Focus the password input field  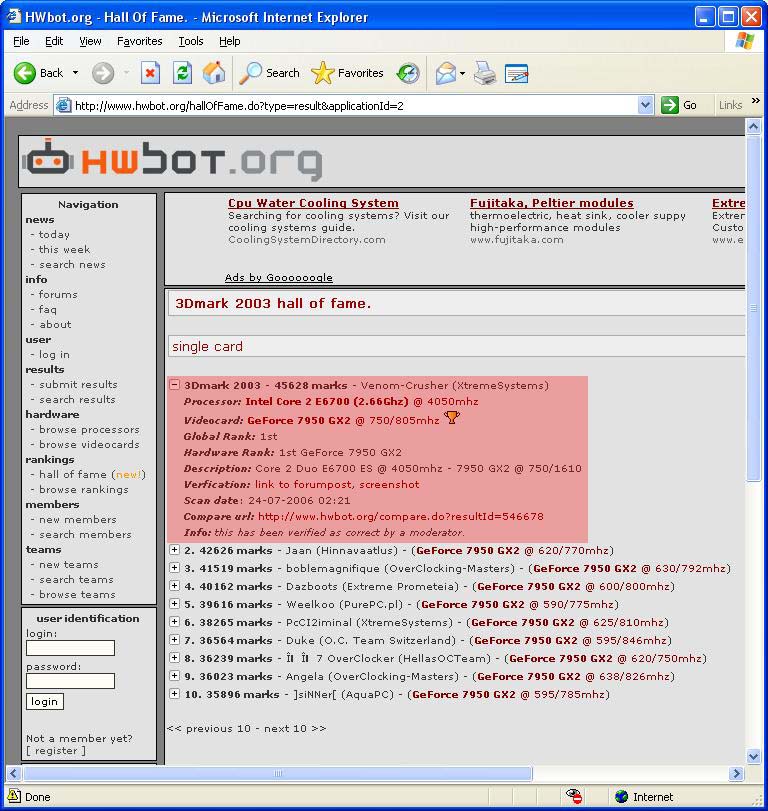[70, 681]
